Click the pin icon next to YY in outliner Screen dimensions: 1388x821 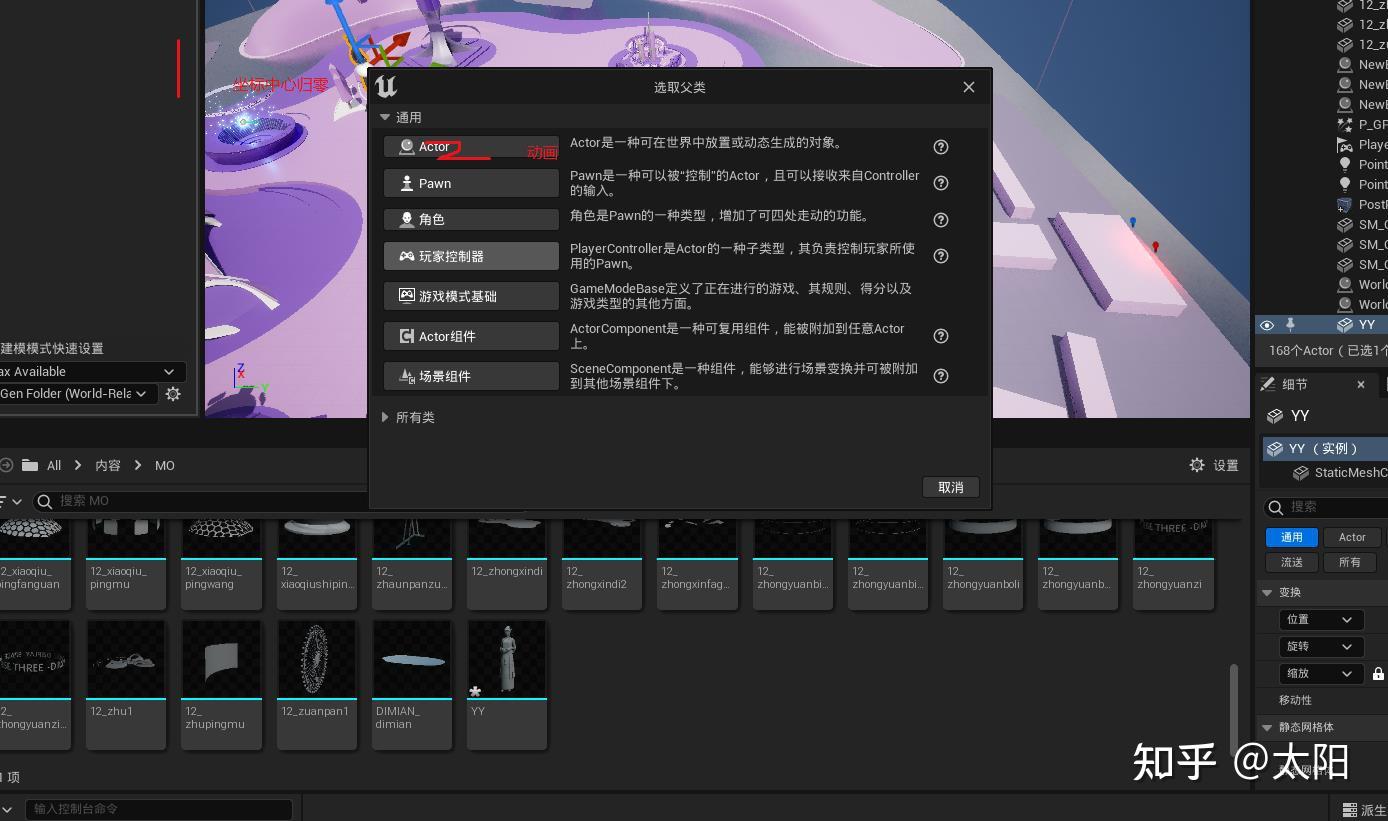1291,325
